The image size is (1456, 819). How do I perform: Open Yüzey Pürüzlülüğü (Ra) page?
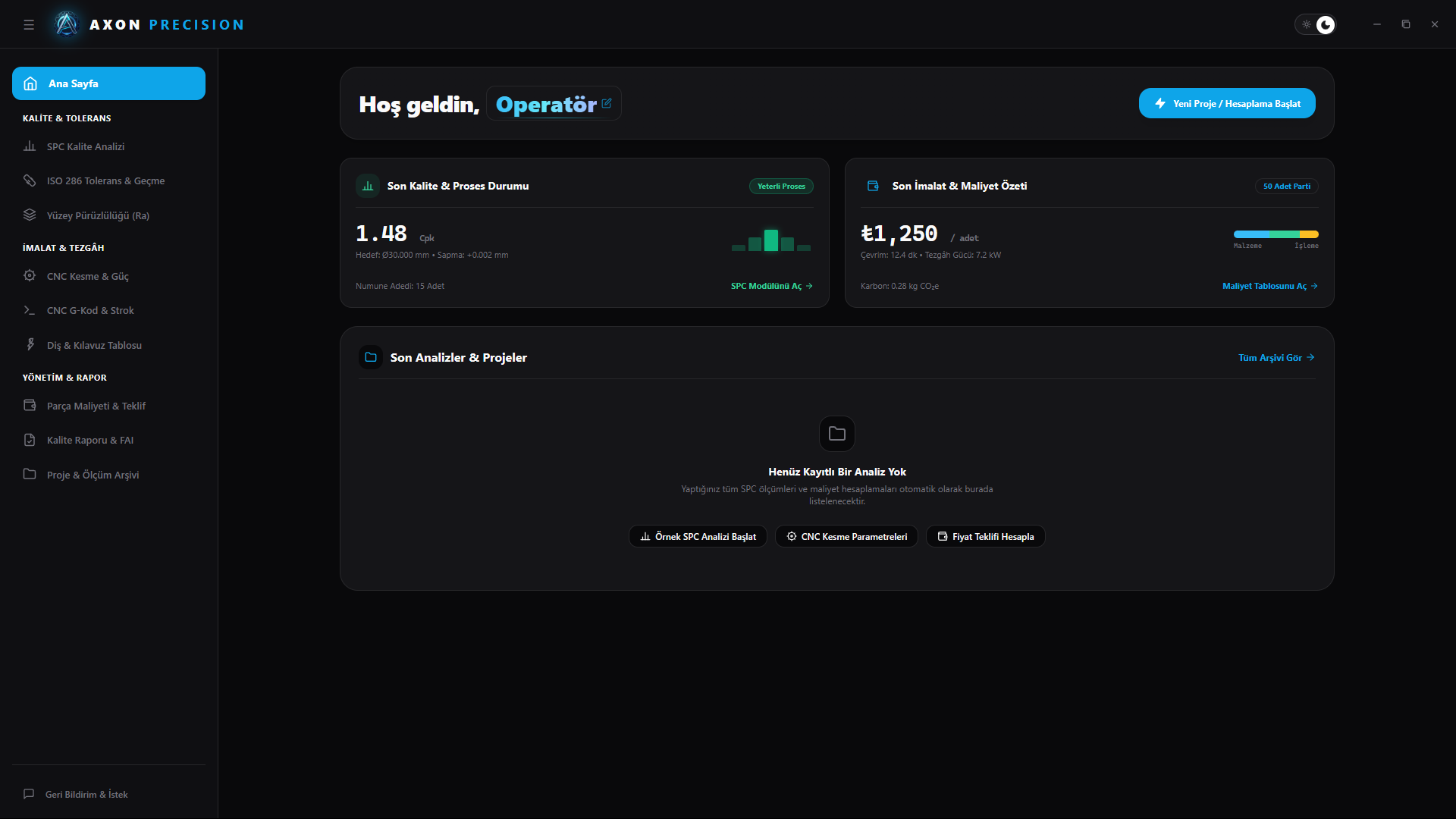tap(108, 215)
